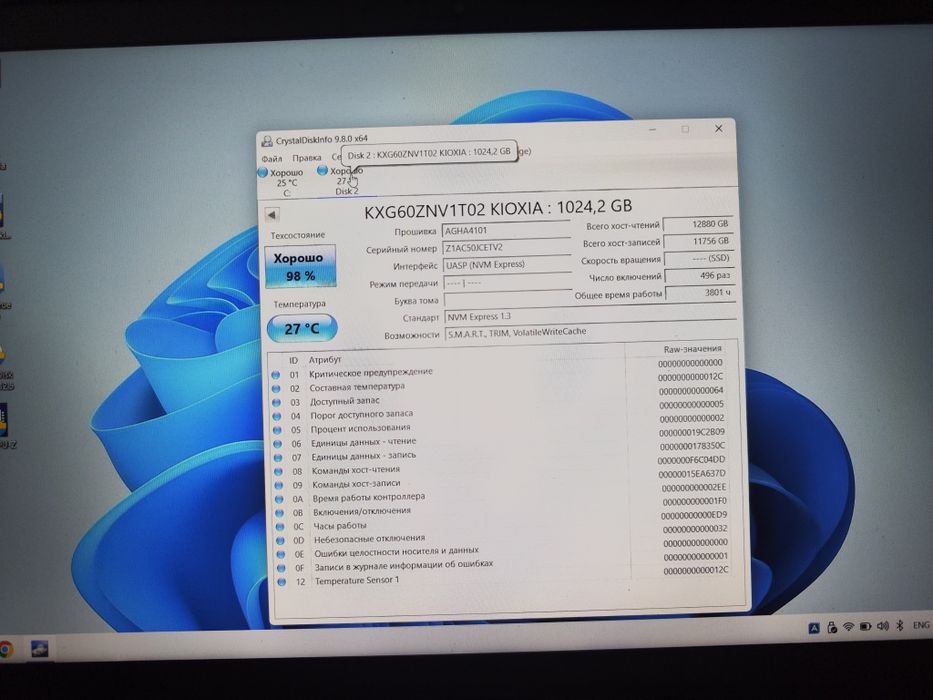Click status orb for 09 Команды хост-записи
This screenshot has width=933, height=700.
click(279, 485)
